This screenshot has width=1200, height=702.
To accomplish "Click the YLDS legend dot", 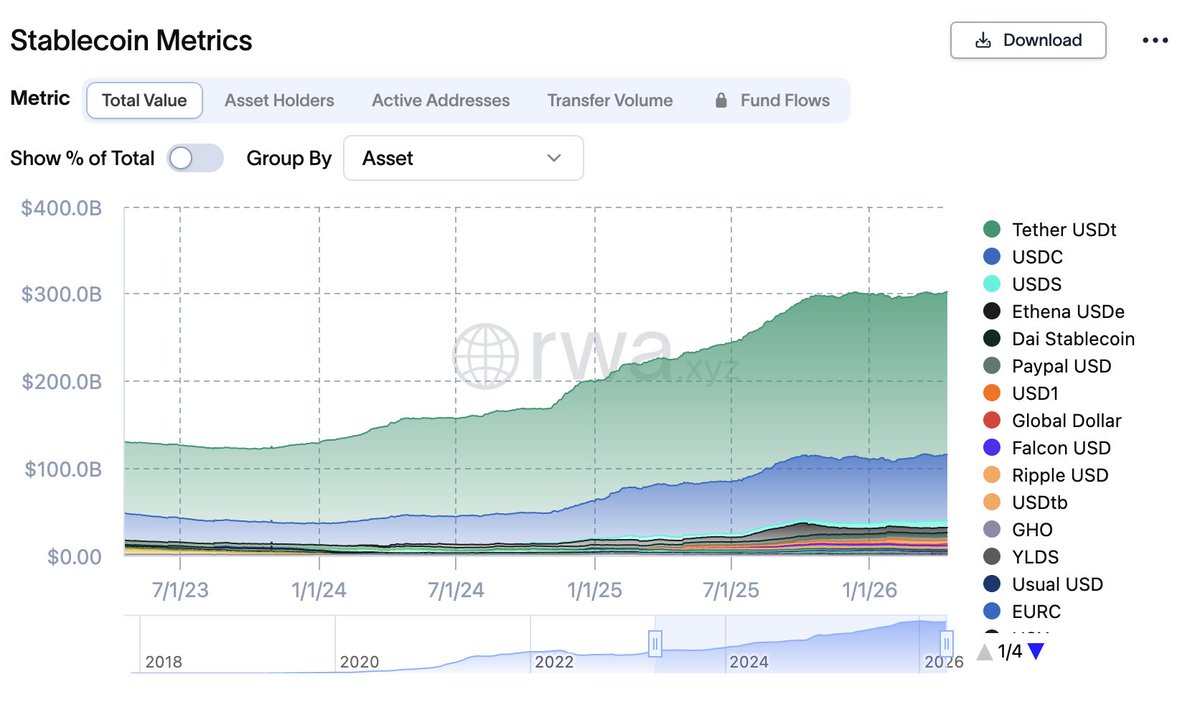I will click(x=992, y=557).
